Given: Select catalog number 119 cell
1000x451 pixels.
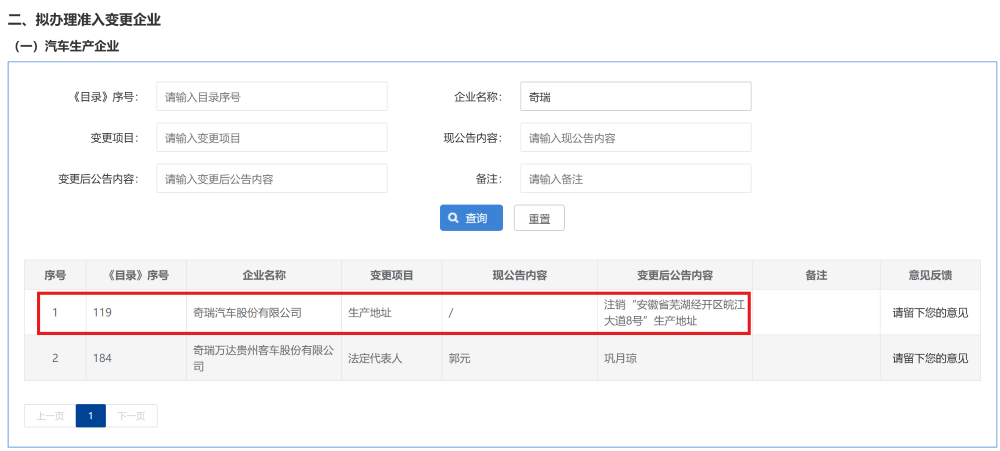Looking at the screenshot, I should pos(136,313).
